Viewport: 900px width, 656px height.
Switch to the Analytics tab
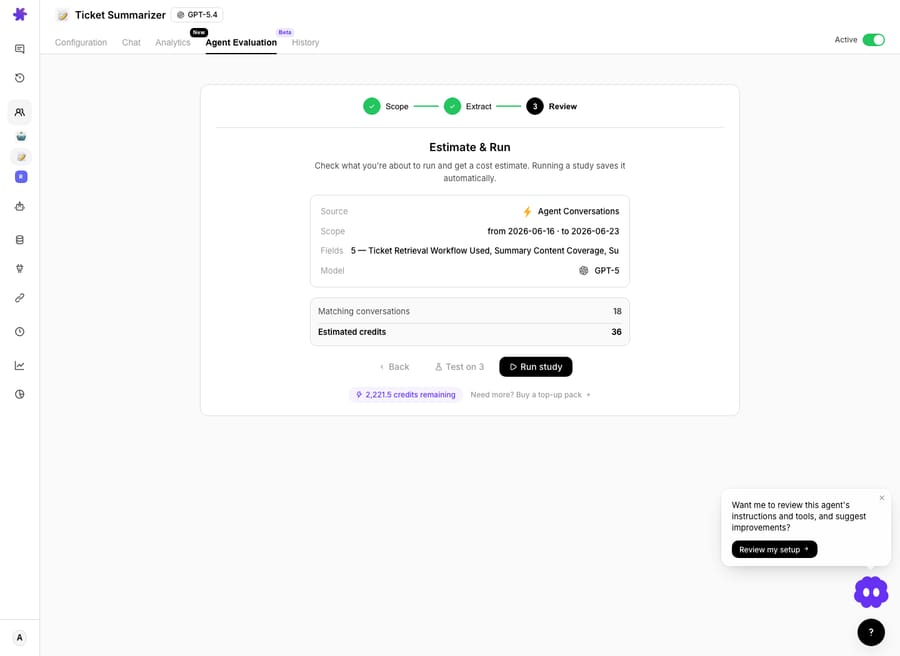(173, 42)
